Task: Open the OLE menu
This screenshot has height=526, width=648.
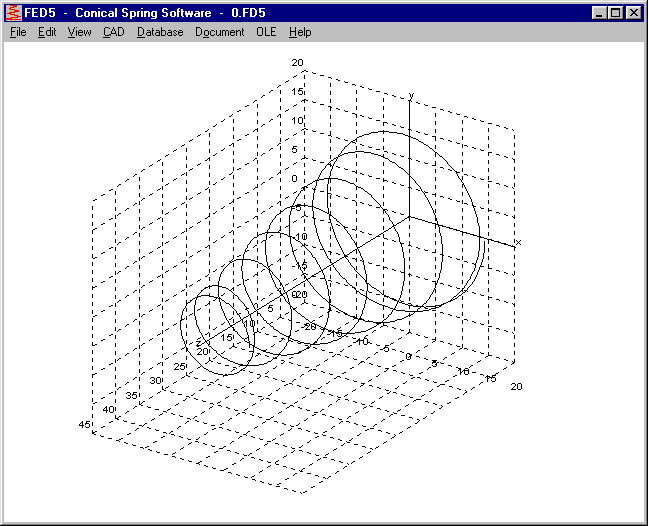Action: 266,32
